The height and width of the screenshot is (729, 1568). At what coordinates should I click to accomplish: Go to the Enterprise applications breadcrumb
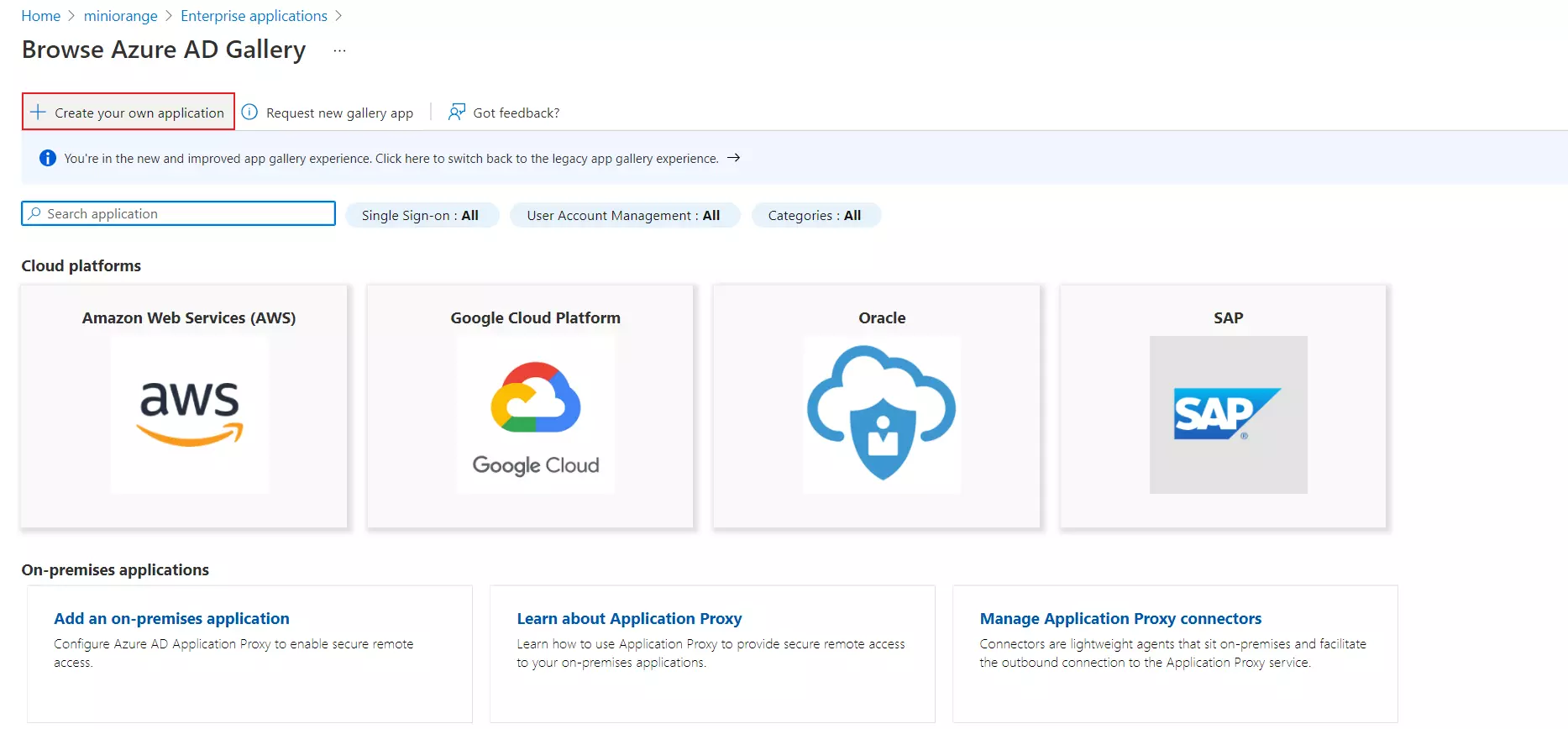coord(254,16)
